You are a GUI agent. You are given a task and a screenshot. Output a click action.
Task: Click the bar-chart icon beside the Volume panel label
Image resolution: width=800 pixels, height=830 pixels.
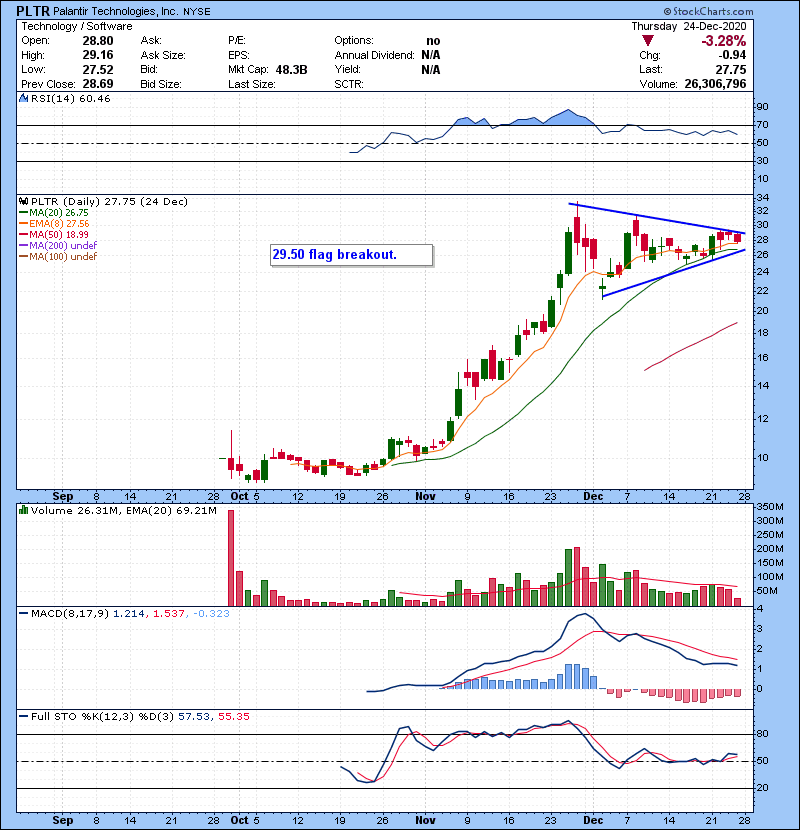tap(23, 510)
